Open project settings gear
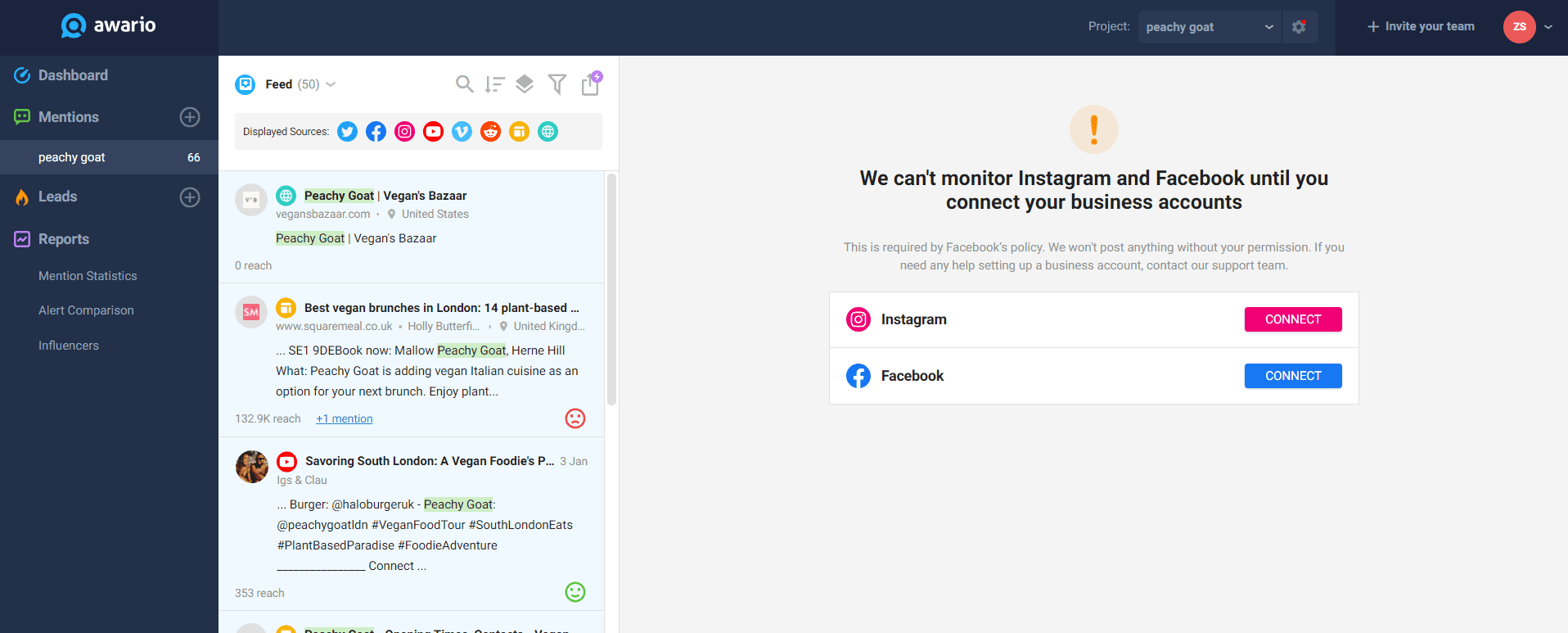This screenshot has width=1568, height=633. (1299, 27)
